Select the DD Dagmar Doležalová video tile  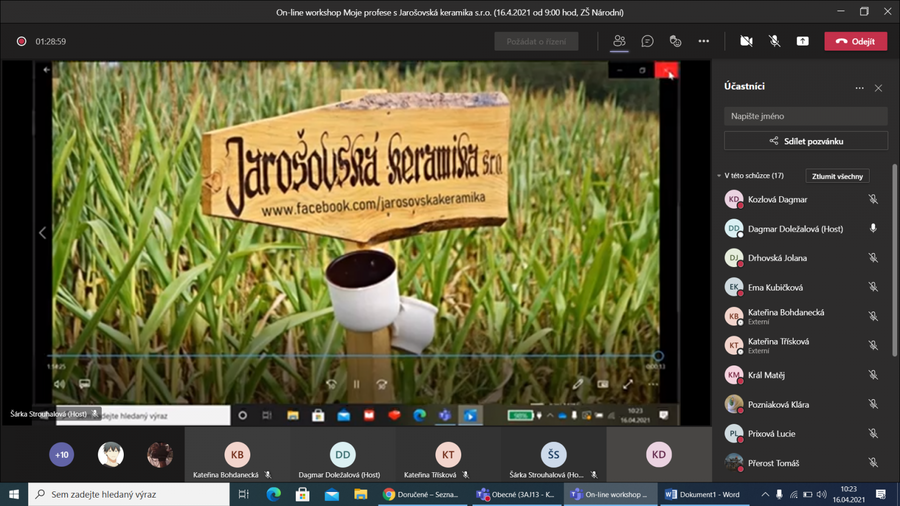342,454
